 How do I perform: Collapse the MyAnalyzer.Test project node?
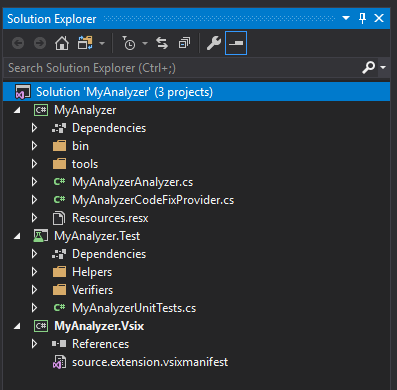point(17,236)
